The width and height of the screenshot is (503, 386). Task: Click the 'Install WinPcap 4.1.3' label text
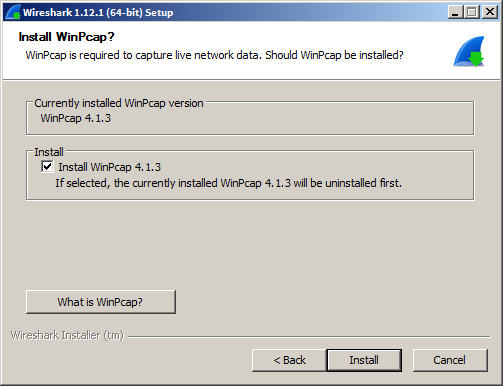(110, 167)
